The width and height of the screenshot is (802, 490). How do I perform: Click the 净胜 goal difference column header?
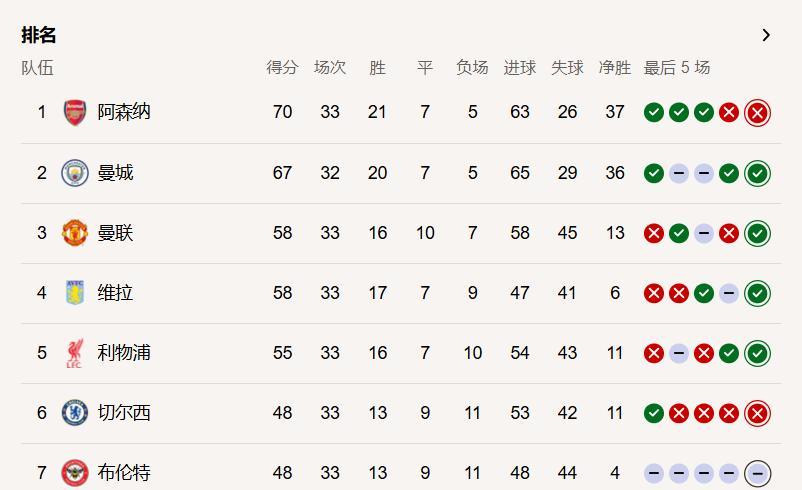pos(615,68)
